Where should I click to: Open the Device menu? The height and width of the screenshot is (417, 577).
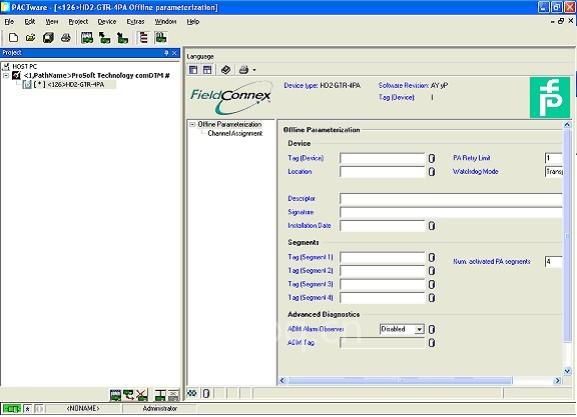tap(107, 22)
